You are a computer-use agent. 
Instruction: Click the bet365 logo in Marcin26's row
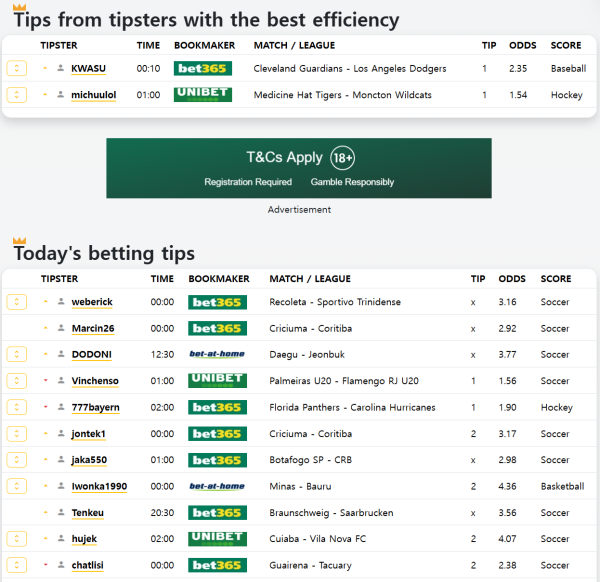(217, 328)
